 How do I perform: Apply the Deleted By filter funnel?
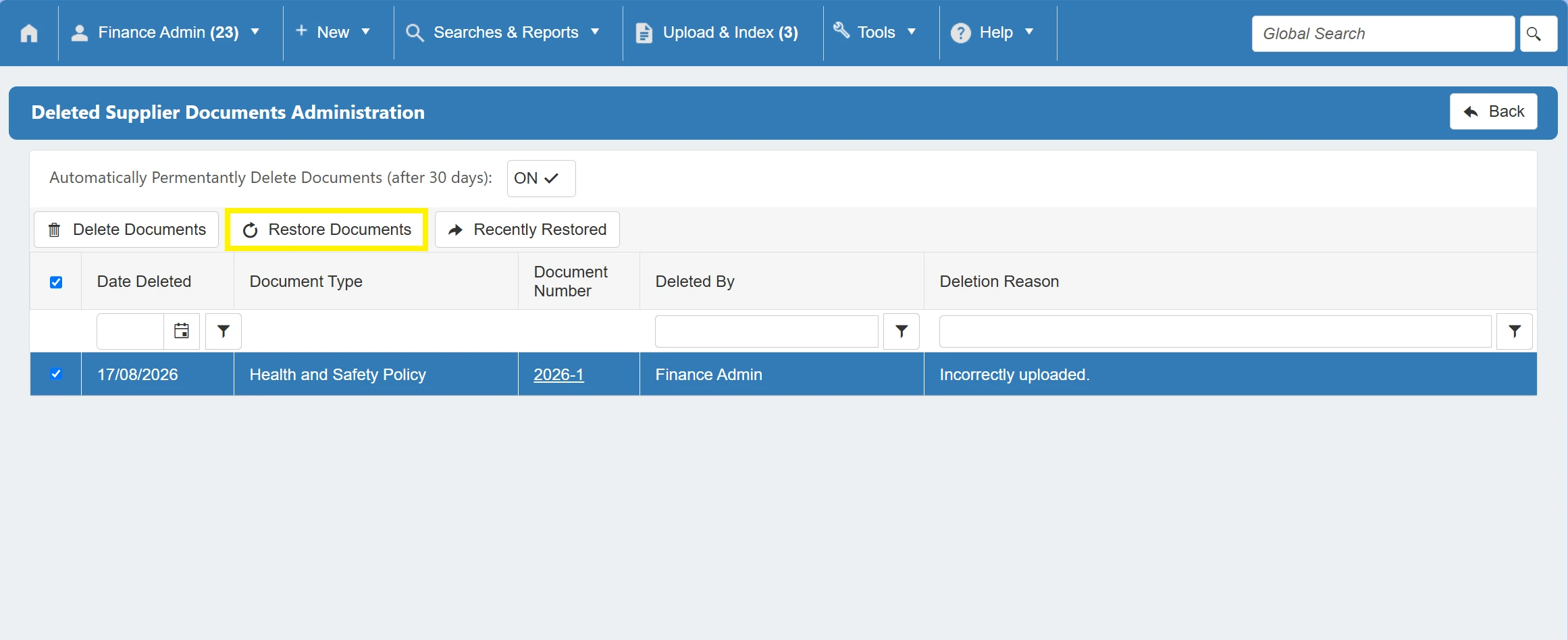(901, 331)
